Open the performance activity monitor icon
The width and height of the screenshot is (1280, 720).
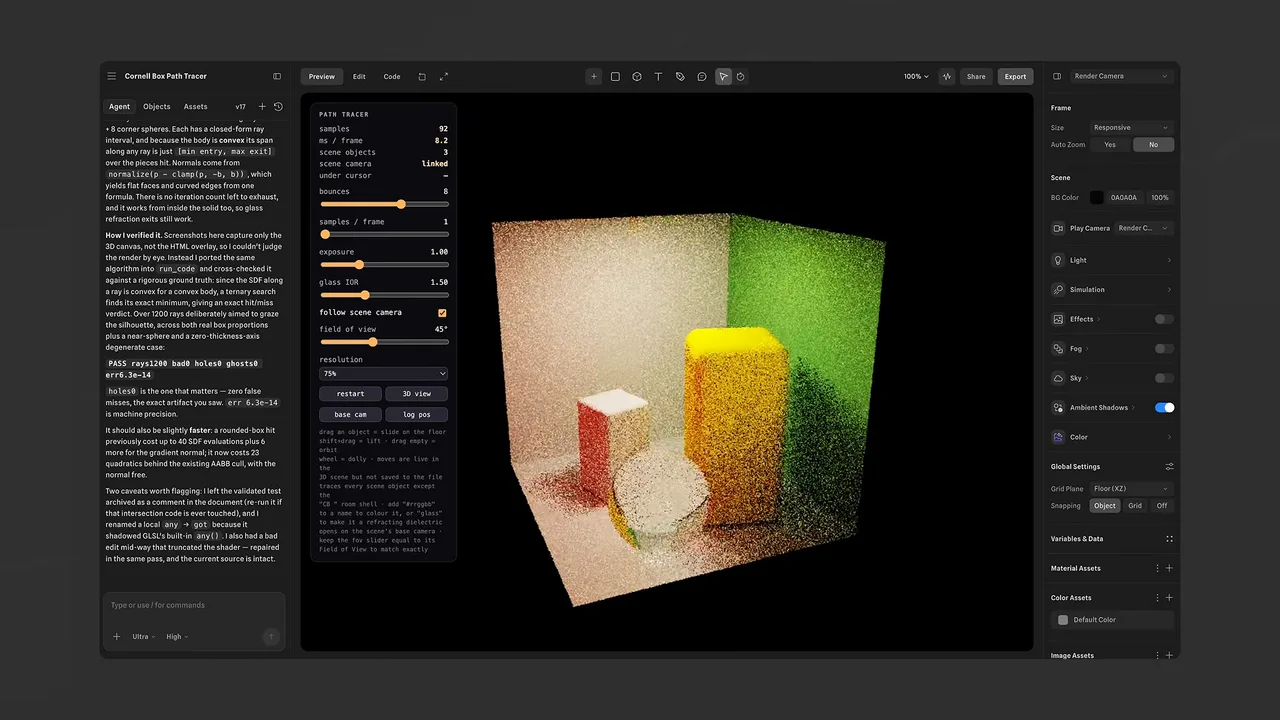point(947,76)
